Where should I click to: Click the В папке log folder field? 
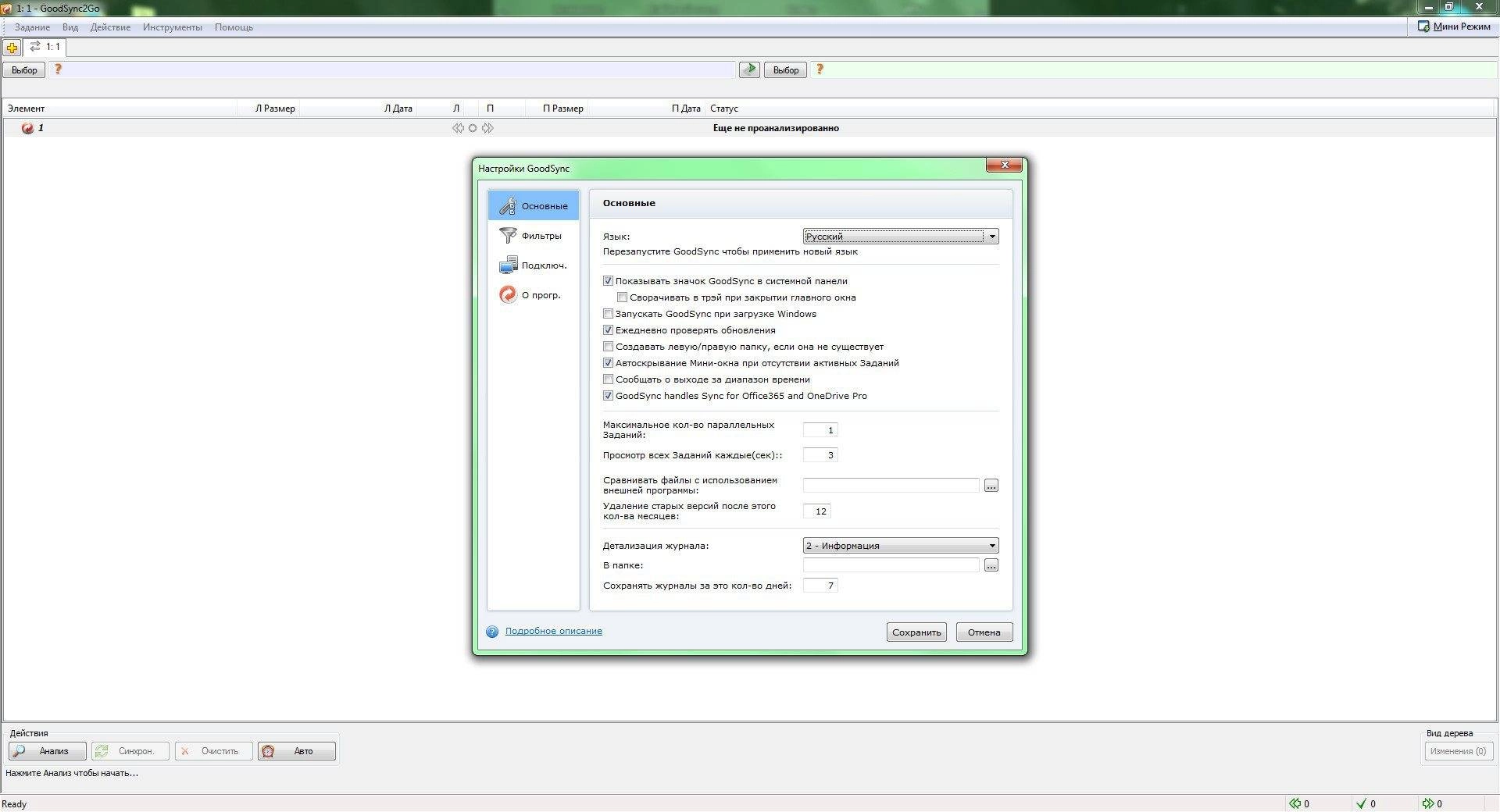pos(891,565)
